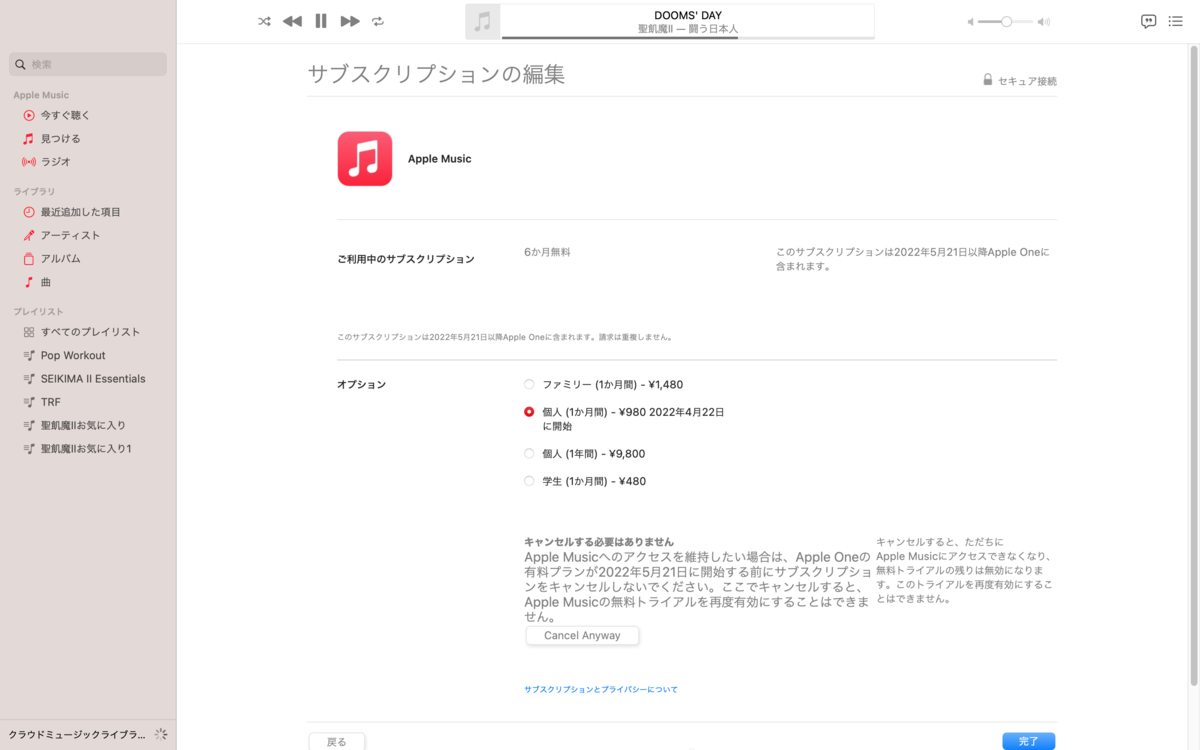Toggle repeat mode icon
The image size is (1200, 750).
(x=378, y=21)
